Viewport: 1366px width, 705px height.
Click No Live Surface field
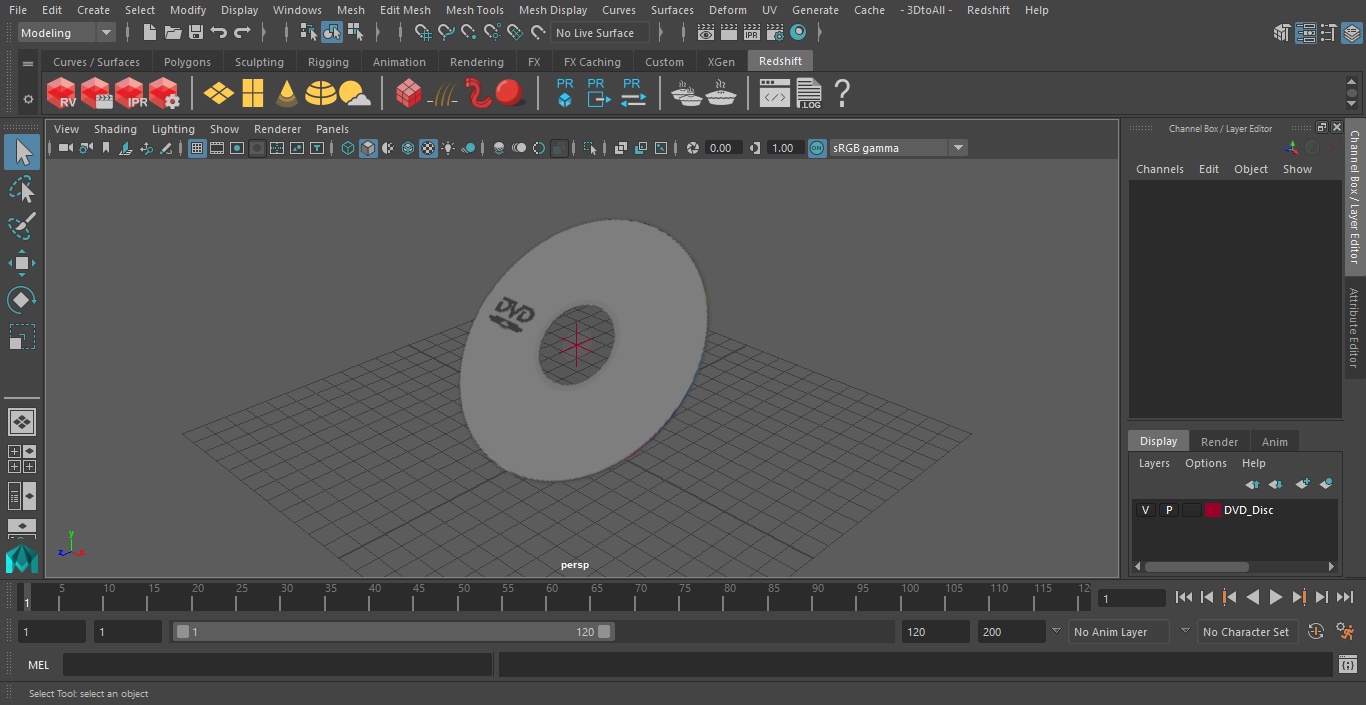tap(600, 33)
